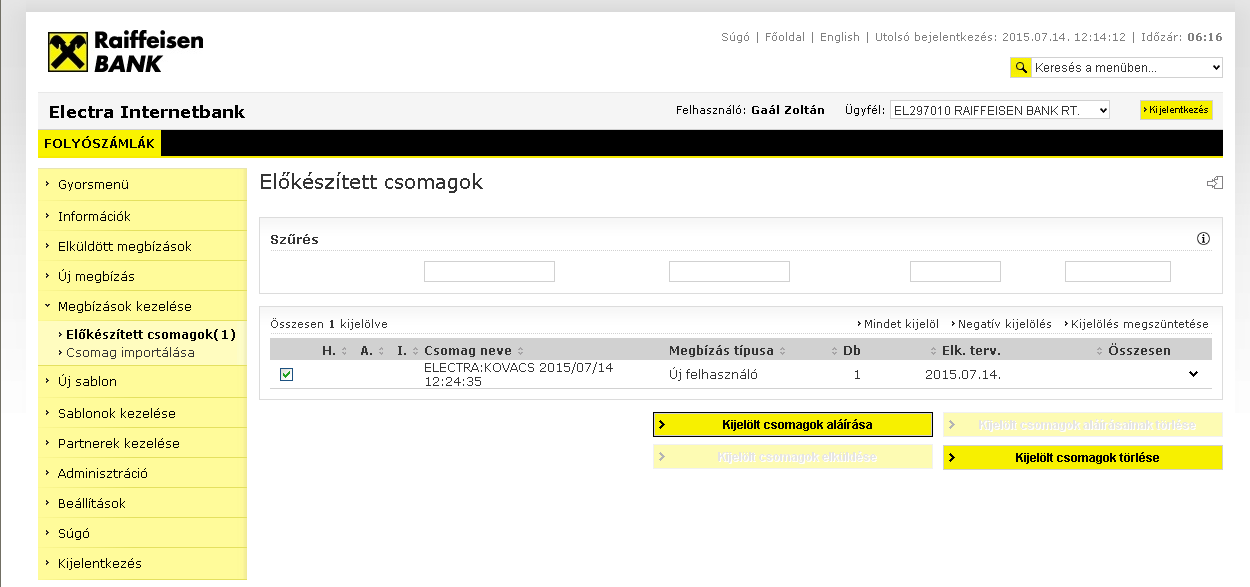Click the Új felhasználó cell
This screenshot has height=587, width=1250.
713,375
